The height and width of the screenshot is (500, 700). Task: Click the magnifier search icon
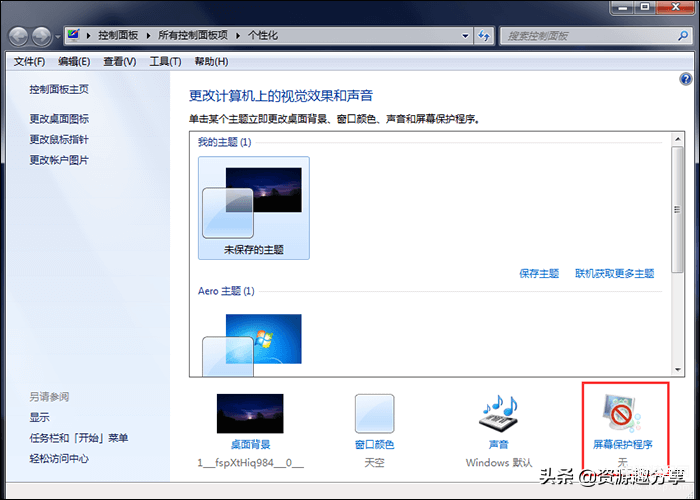[683, 36]
